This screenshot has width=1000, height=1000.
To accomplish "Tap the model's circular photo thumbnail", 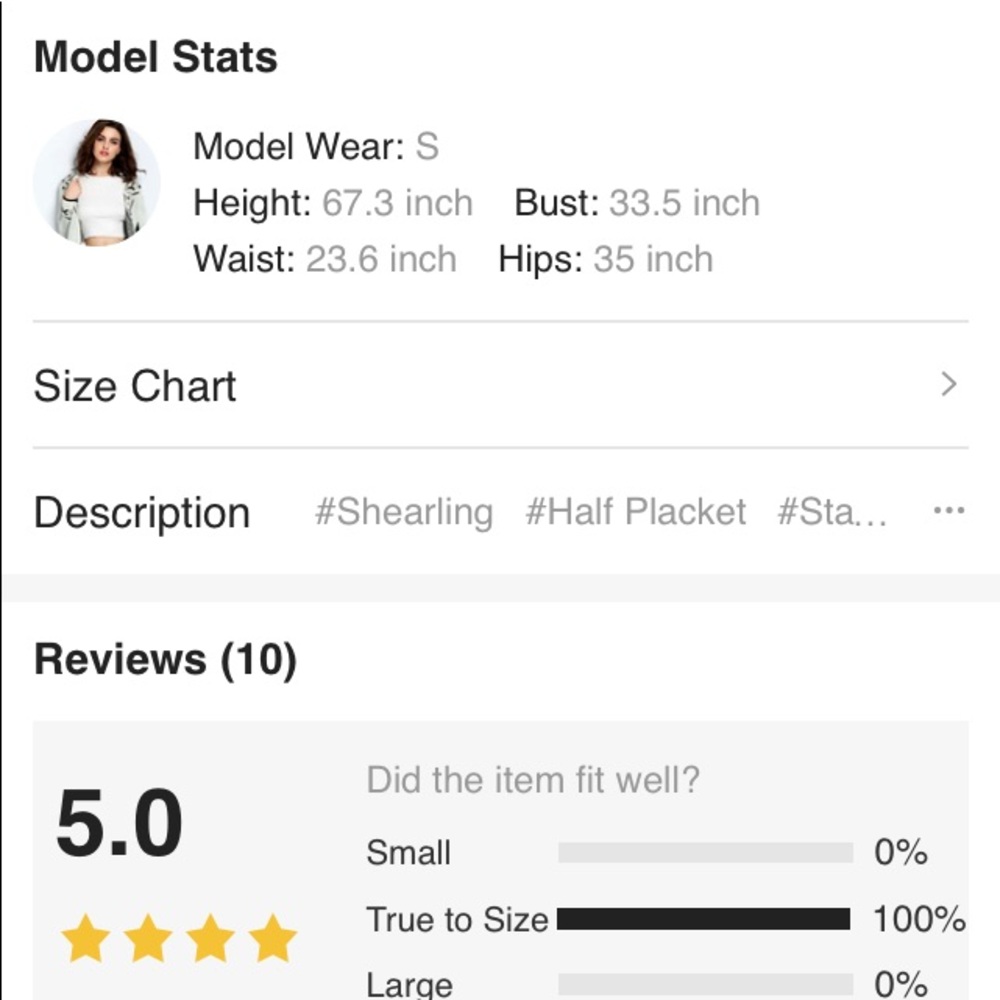I will [97, 182].
